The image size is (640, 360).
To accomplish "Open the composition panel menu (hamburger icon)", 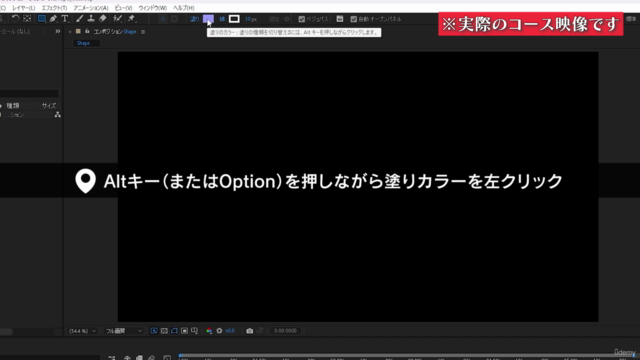I will (x=143, y=32).
